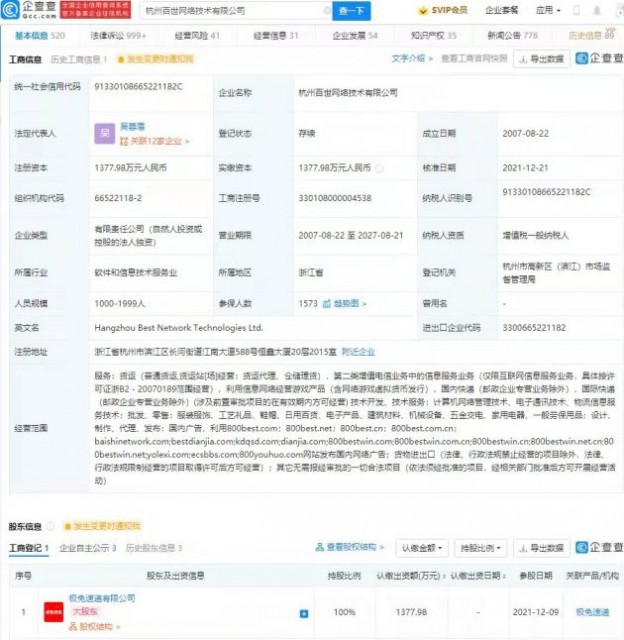Image resolution: width=624 pixels, height=640 pixels.
Task: Click the 企查查 logo beside 工商信息 export
Action: (x=599, y=58)
